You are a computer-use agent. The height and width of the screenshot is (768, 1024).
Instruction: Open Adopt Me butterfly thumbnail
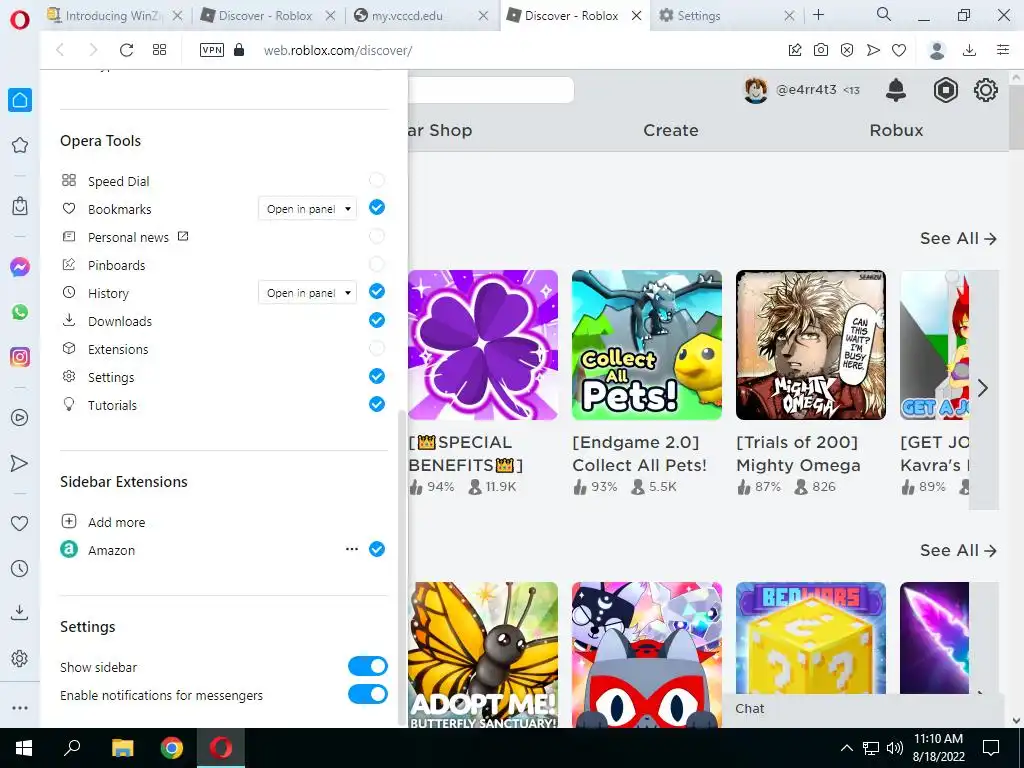coord(483,655)
